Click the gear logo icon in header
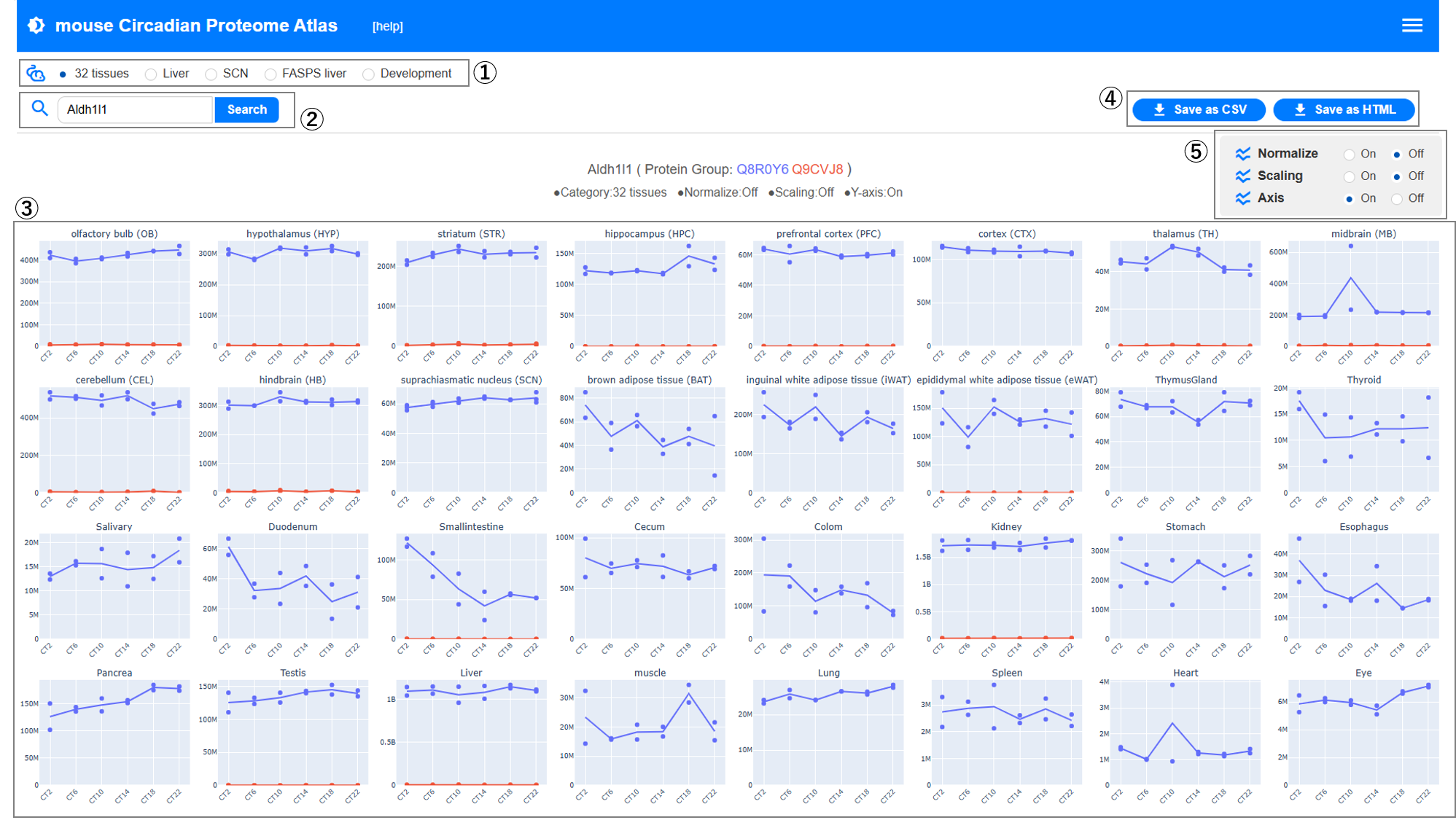Image resolution: width=1456 pixels, height=820 pixels. click(x=36, y=26)
